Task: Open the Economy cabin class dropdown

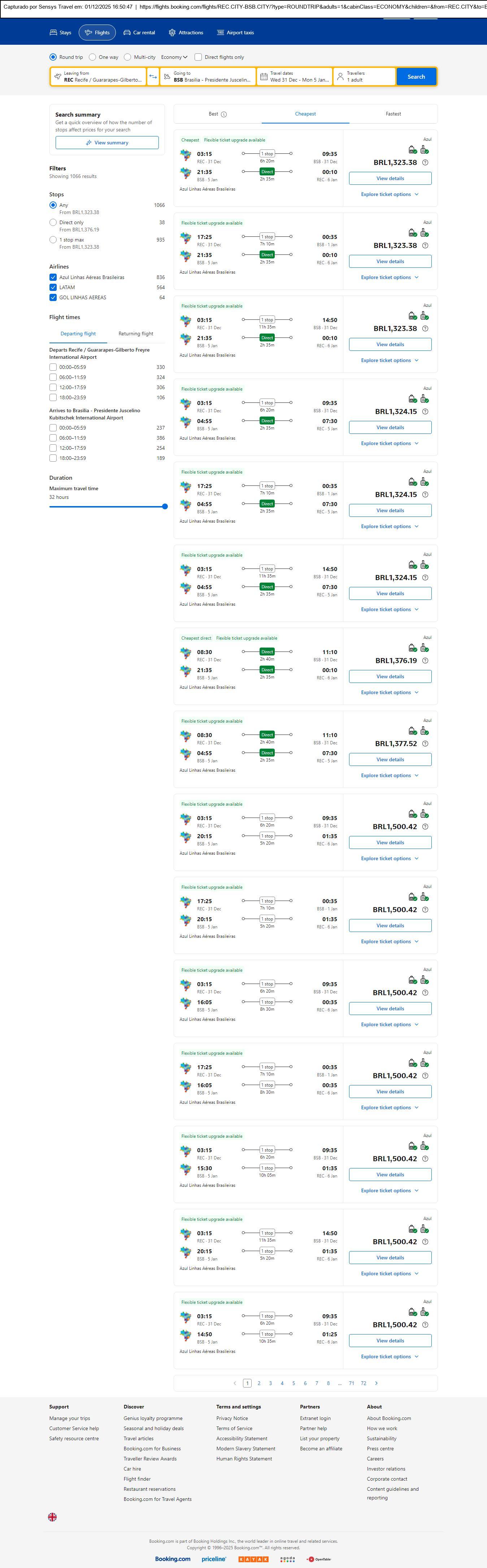Action: coord(174,57)
